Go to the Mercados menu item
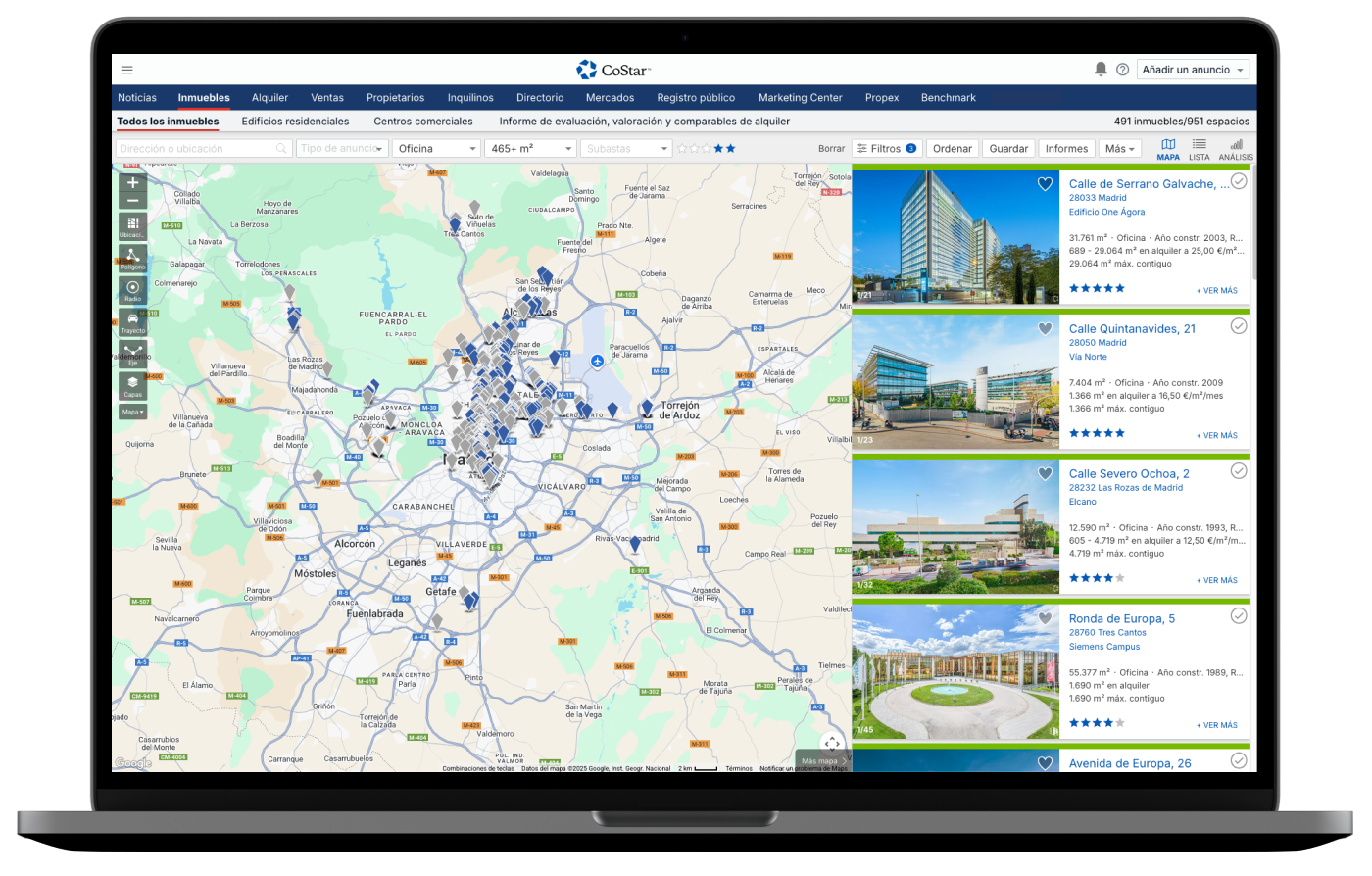1372x876 pixels. tap(610, 98)
